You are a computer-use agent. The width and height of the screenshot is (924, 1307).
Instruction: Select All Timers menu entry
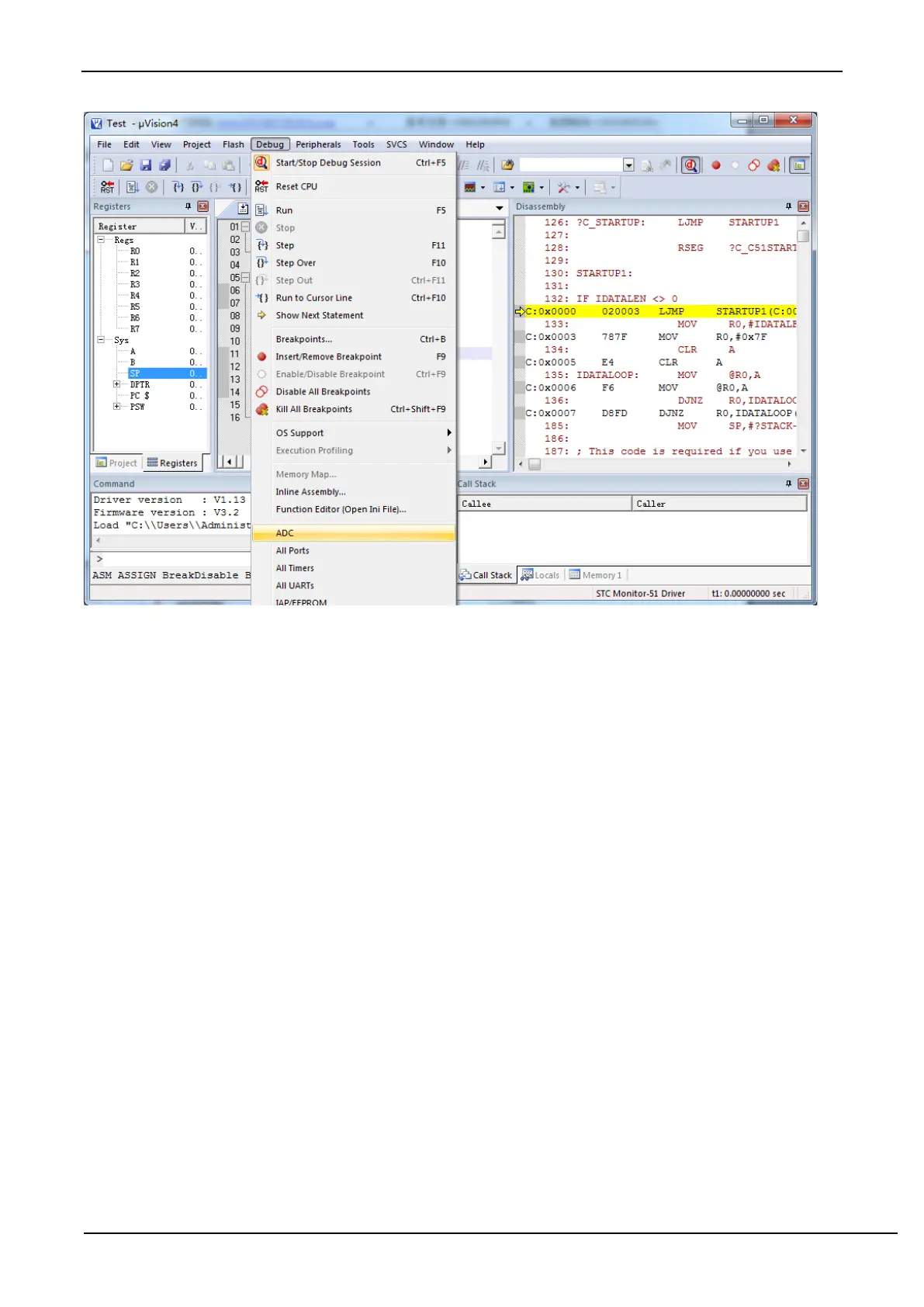(x=354, y=568)
